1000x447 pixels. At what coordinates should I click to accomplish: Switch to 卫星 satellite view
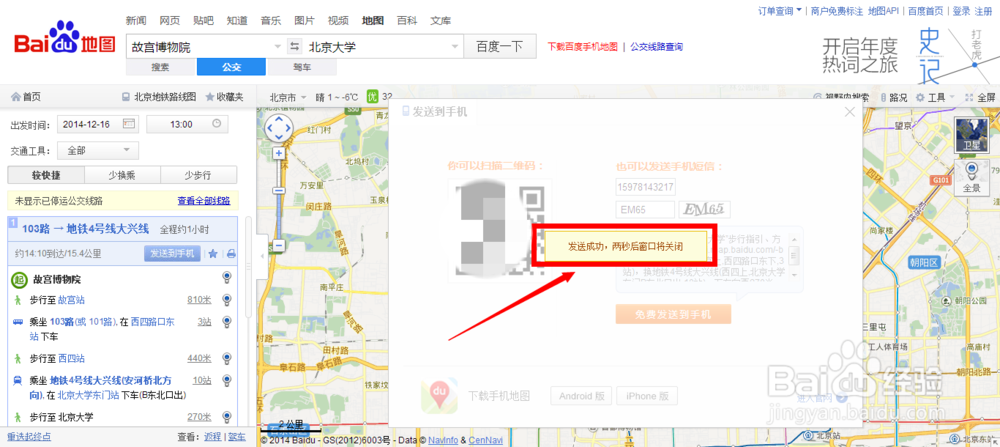click(971, 135)
